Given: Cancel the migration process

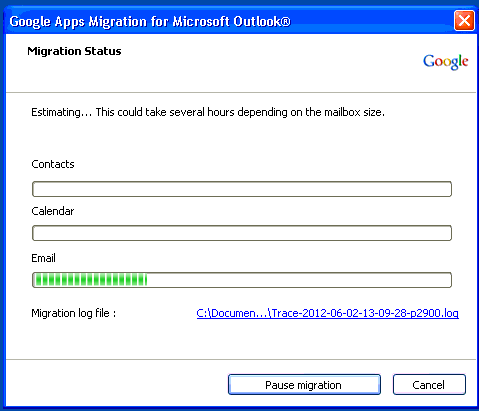Looking at the screenshot, I should pos(429,385).
